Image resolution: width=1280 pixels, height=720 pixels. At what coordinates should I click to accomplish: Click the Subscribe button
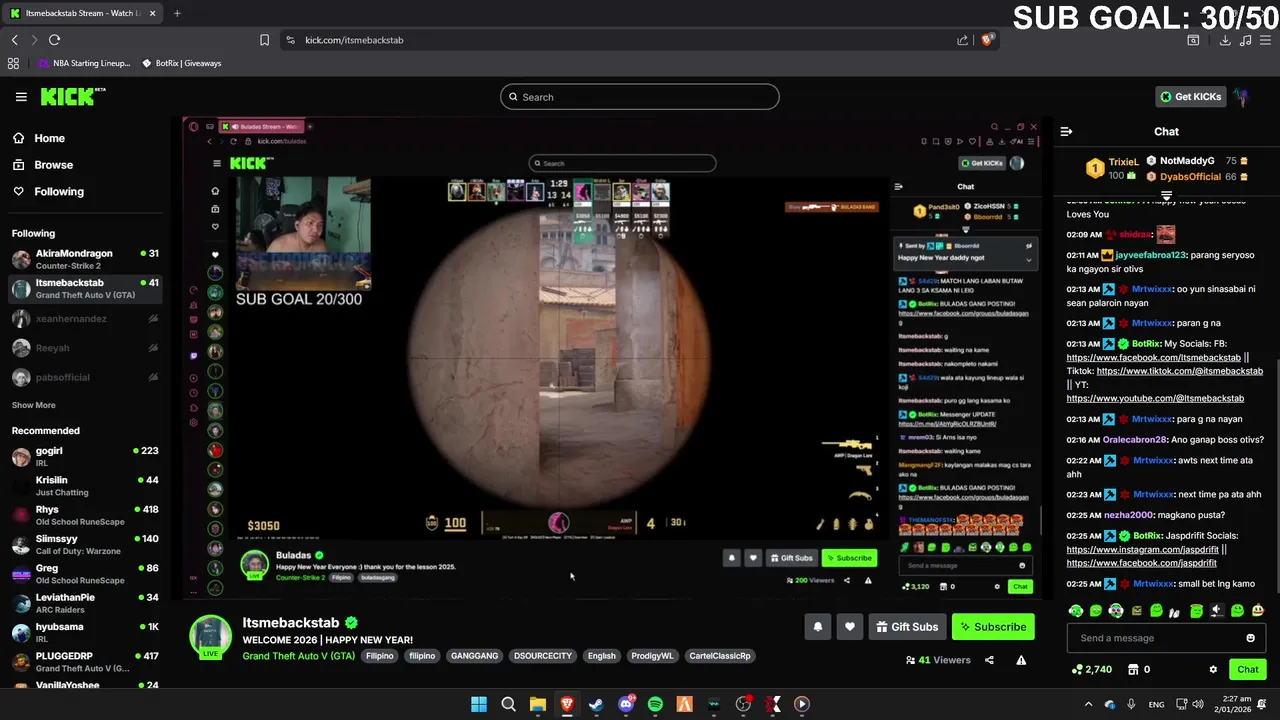[993, 627]
